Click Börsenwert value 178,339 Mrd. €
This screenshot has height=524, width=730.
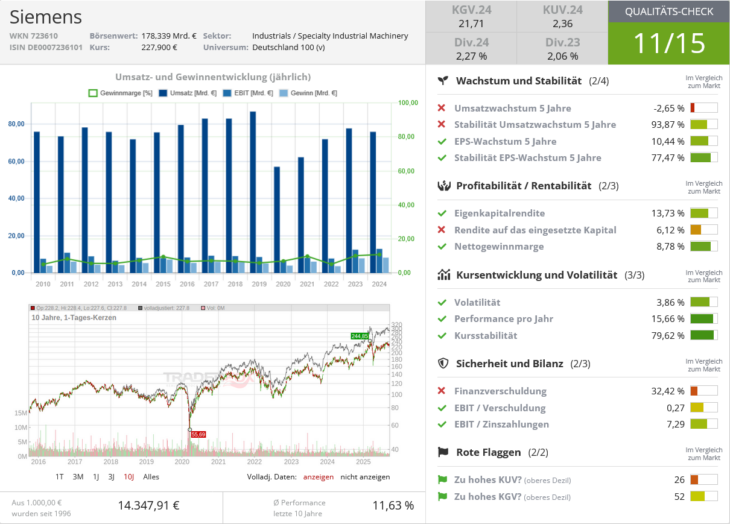tap(169, 36)
